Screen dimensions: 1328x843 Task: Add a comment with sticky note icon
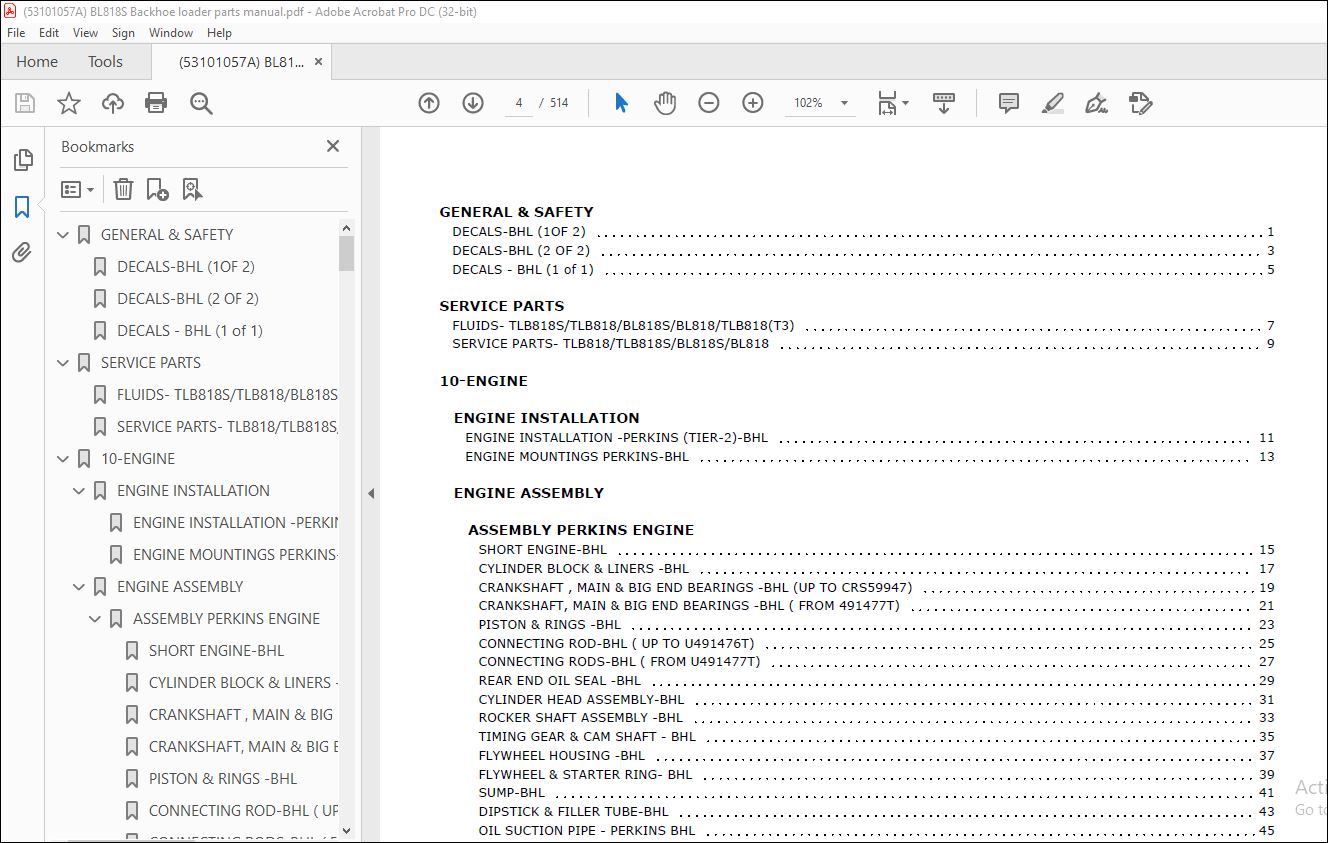1009,103
